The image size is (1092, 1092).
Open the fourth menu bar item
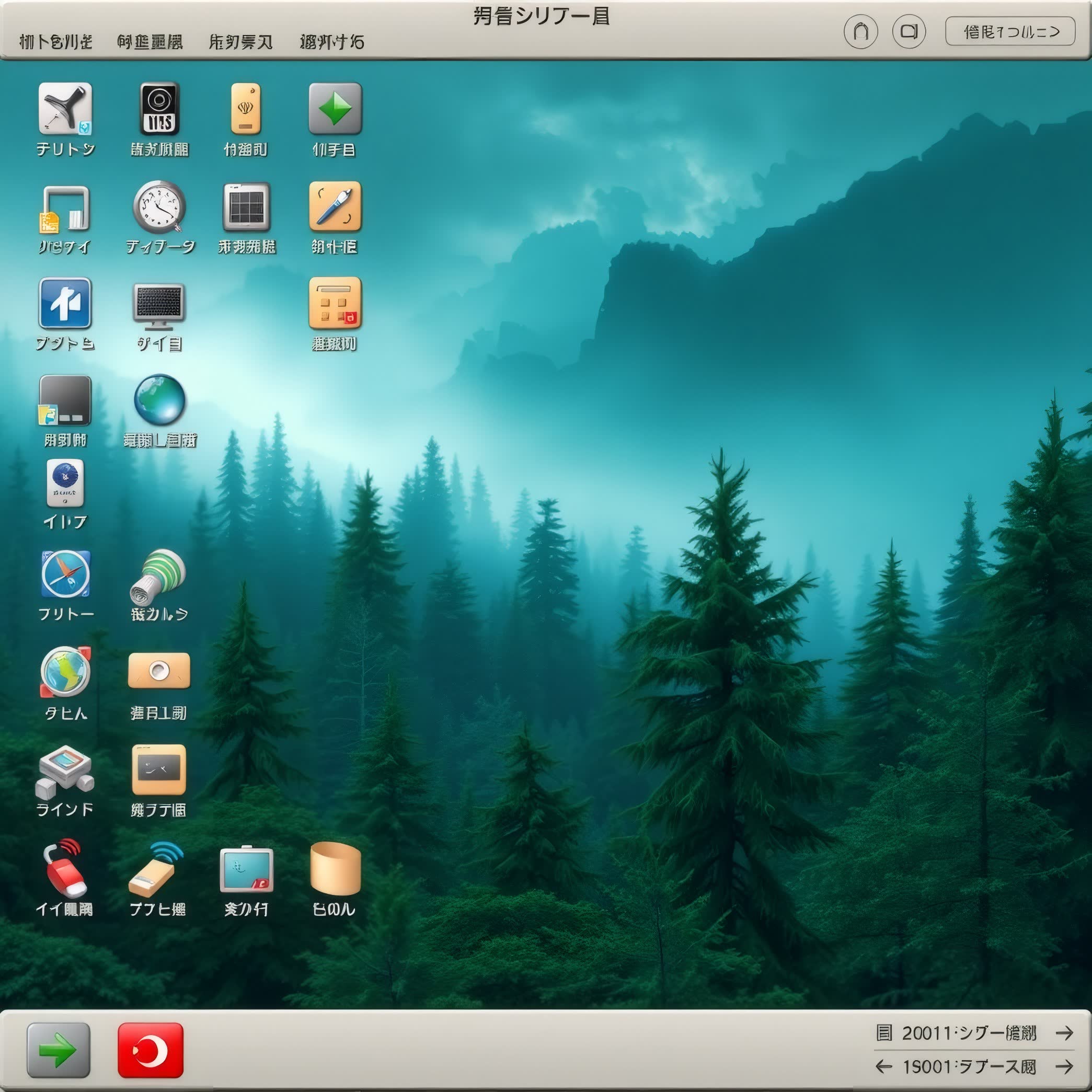click(x=332, y=42)
